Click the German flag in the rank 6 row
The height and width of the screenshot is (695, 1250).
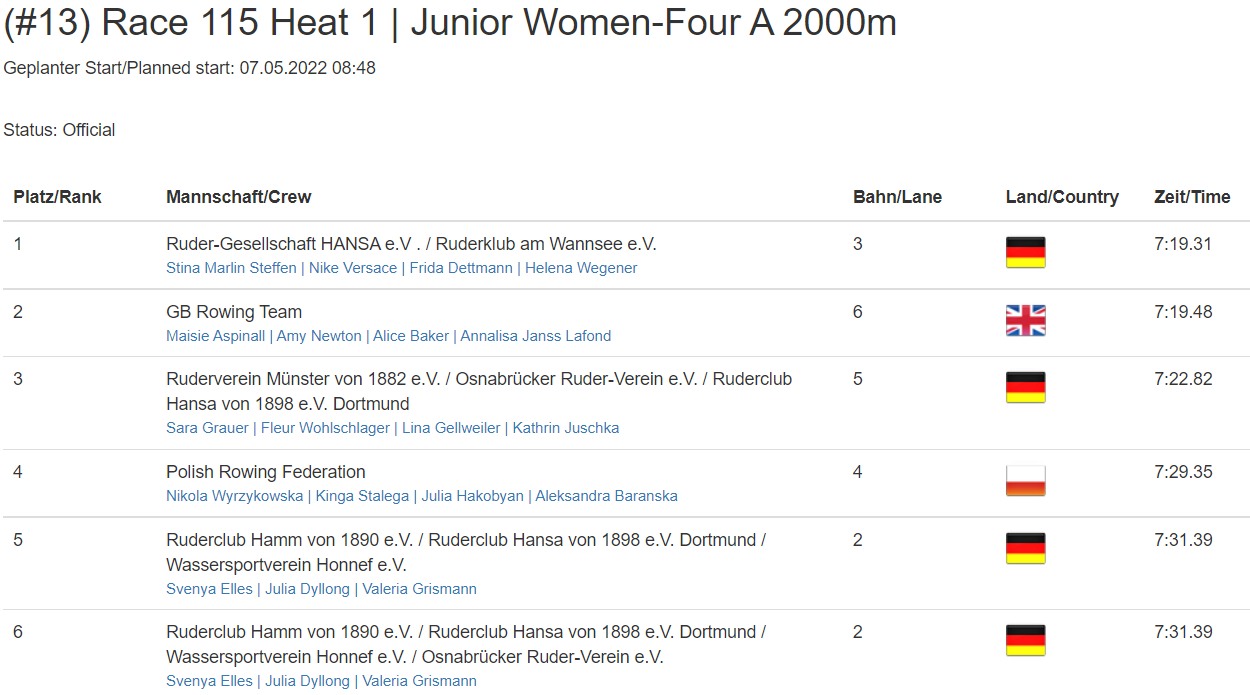(1025, 640)
